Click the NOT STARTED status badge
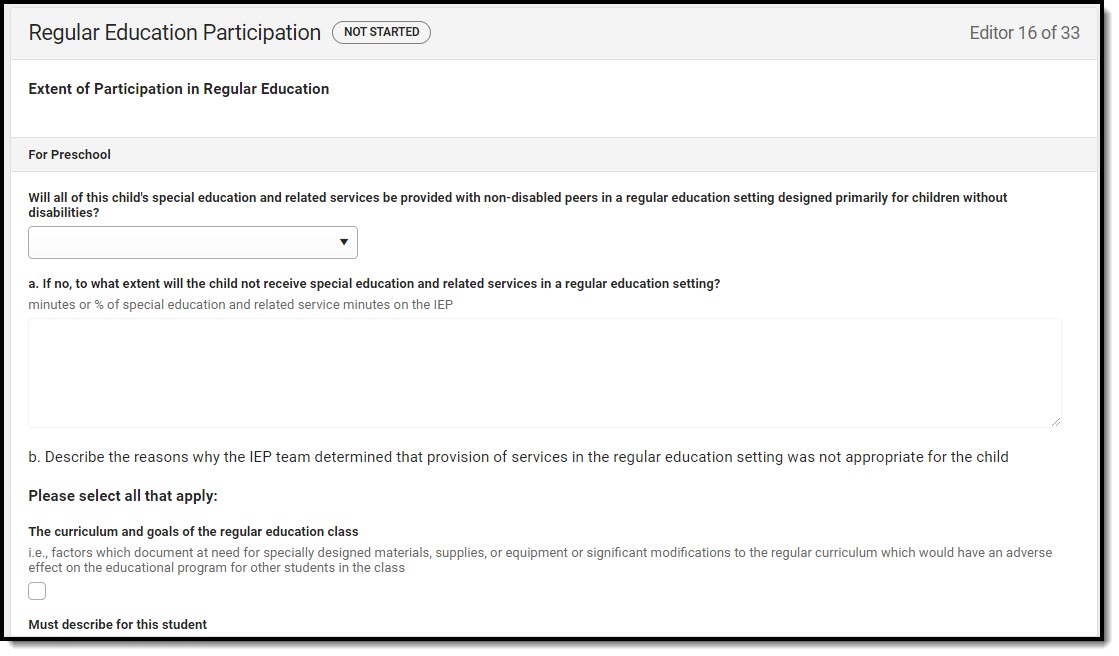Screen dimensions: 1119x656 tap(381, 32)
